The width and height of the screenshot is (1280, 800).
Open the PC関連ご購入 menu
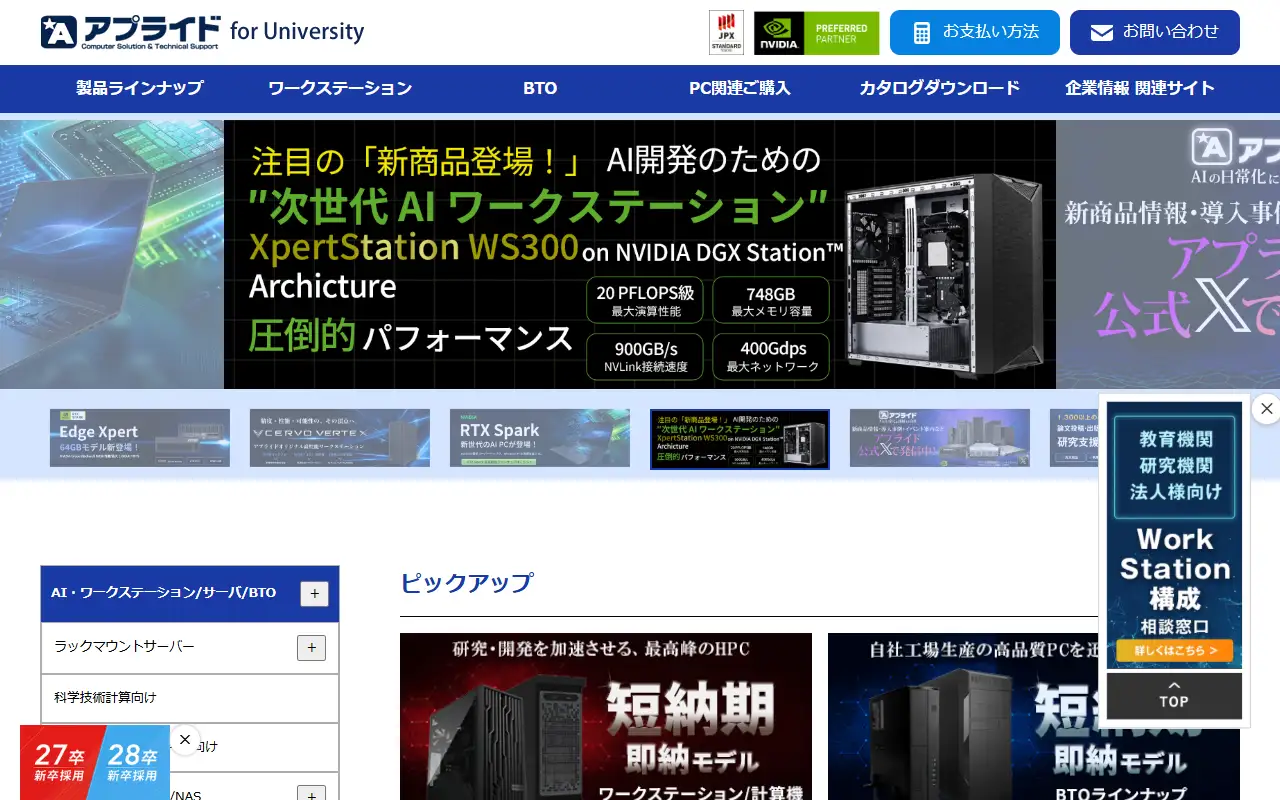click(x=740, y=88)
